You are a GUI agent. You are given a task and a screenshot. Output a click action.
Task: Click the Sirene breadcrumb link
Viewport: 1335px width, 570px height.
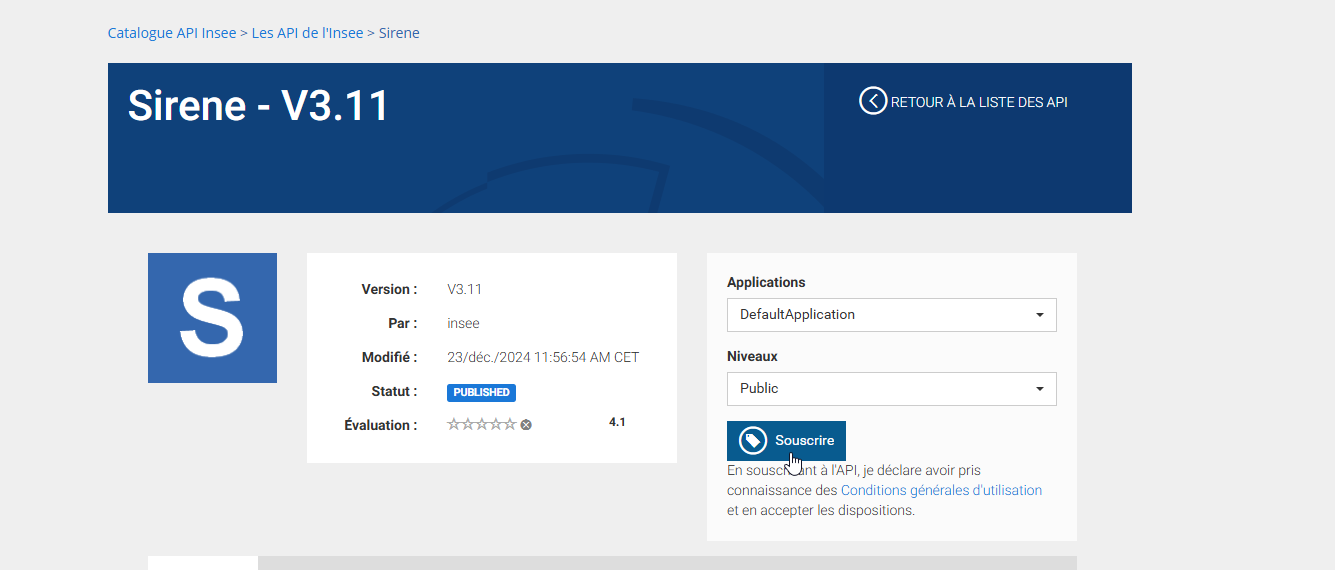[399, 33]
